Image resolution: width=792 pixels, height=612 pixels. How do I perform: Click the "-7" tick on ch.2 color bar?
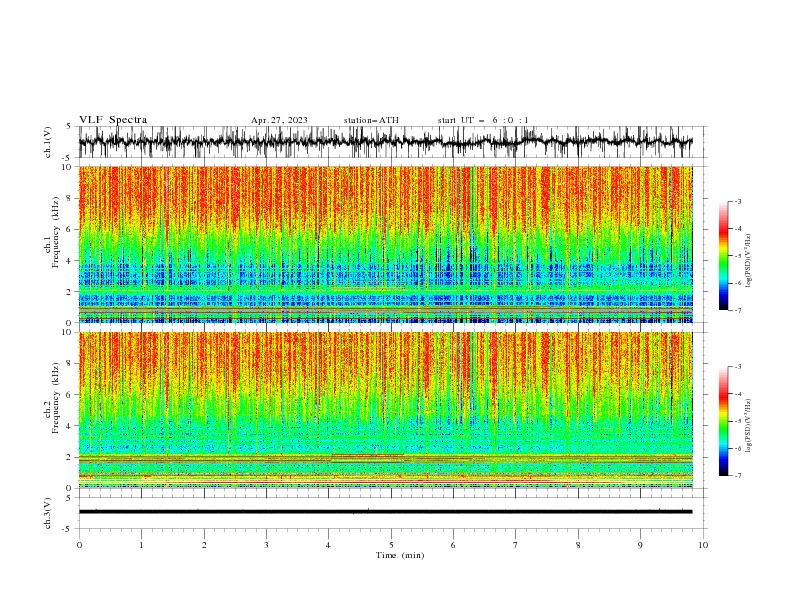tap(737, 476)
